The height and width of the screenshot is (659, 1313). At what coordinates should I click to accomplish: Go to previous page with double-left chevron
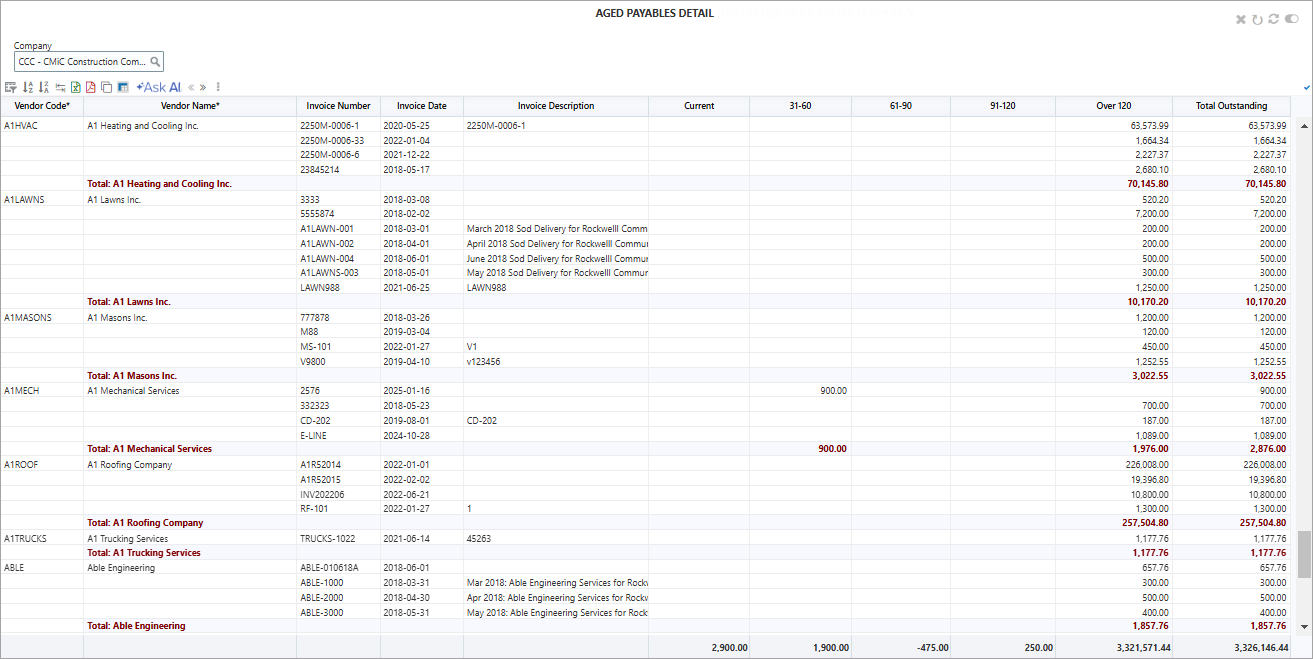(x=191, y=87)
